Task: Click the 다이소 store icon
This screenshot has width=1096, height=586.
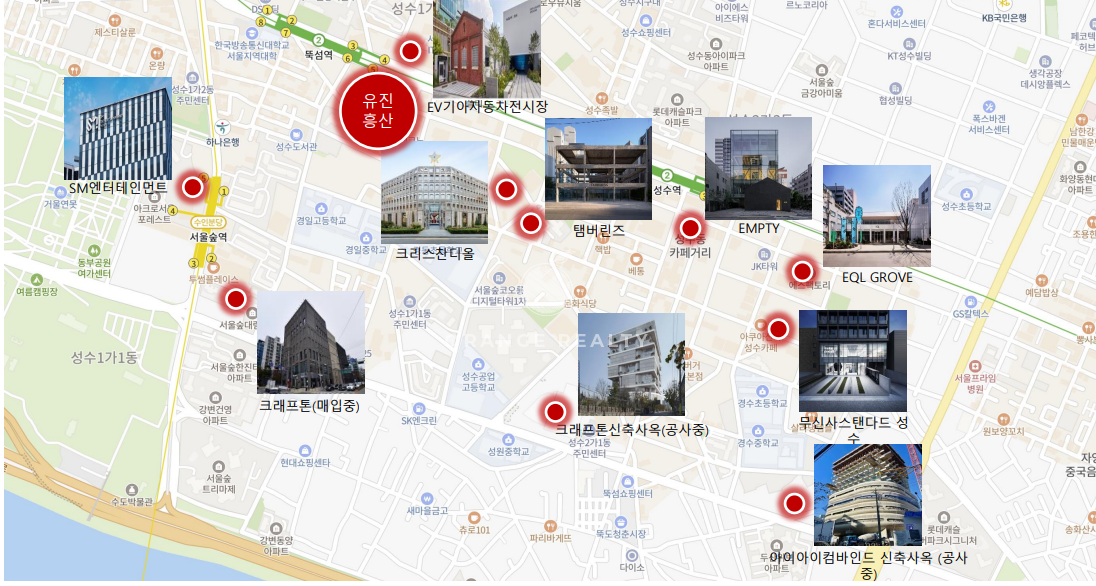Action: pos(631,556)
